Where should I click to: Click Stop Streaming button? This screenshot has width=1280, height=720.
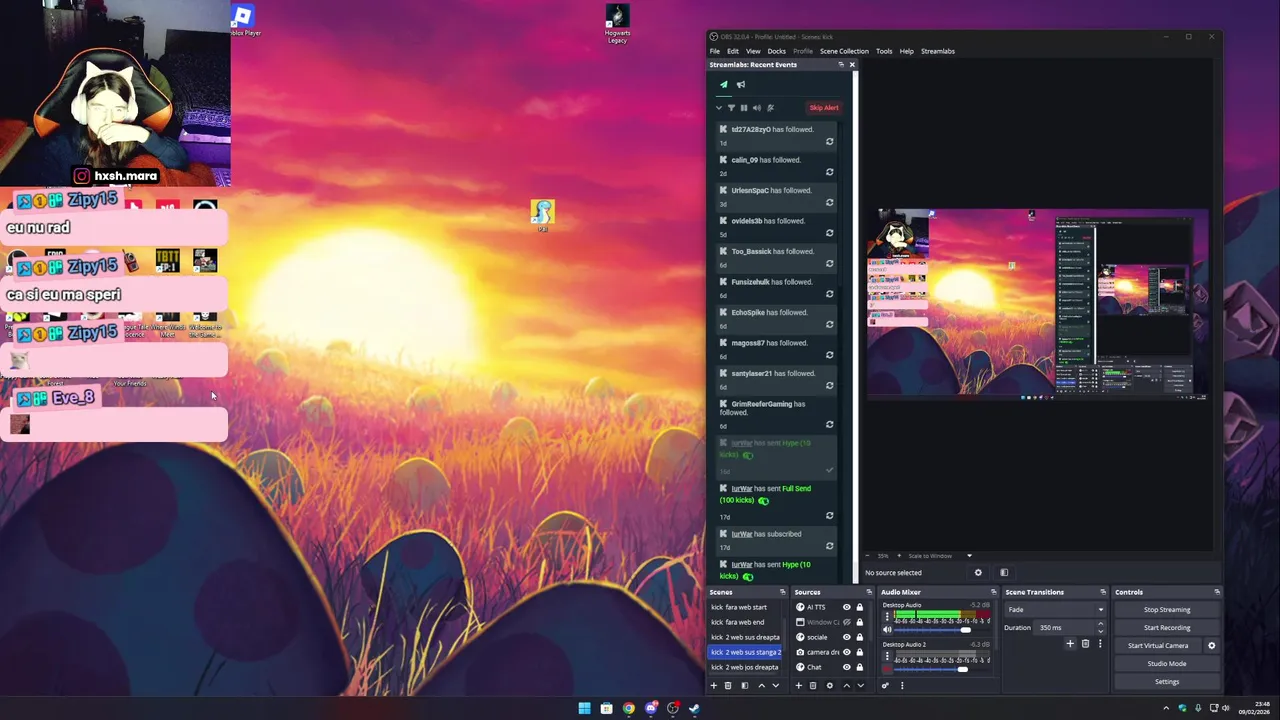pyautogui.click(x=1167, y=610)
